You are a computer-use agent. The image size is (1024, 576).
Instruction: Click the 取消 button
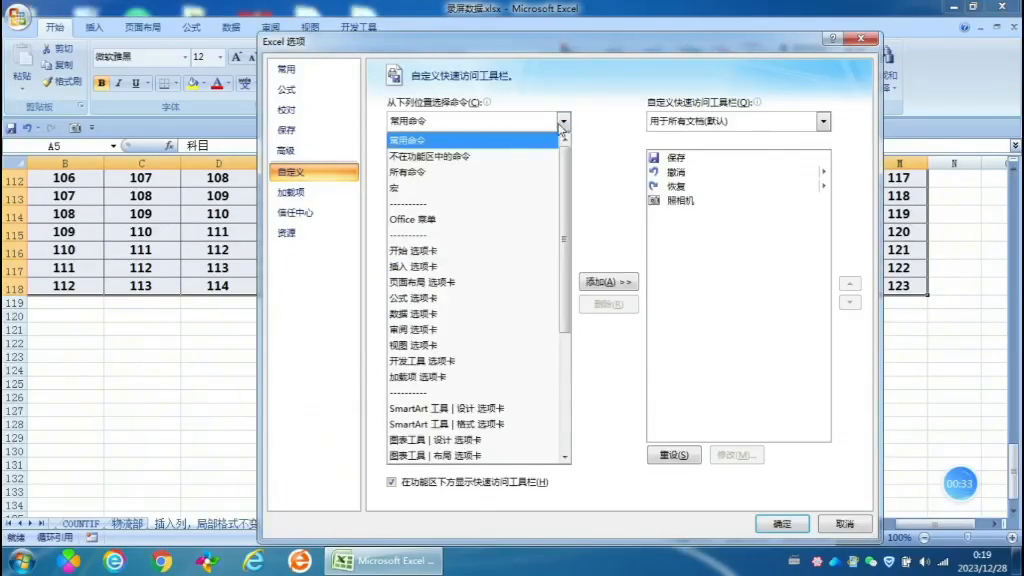845,524
